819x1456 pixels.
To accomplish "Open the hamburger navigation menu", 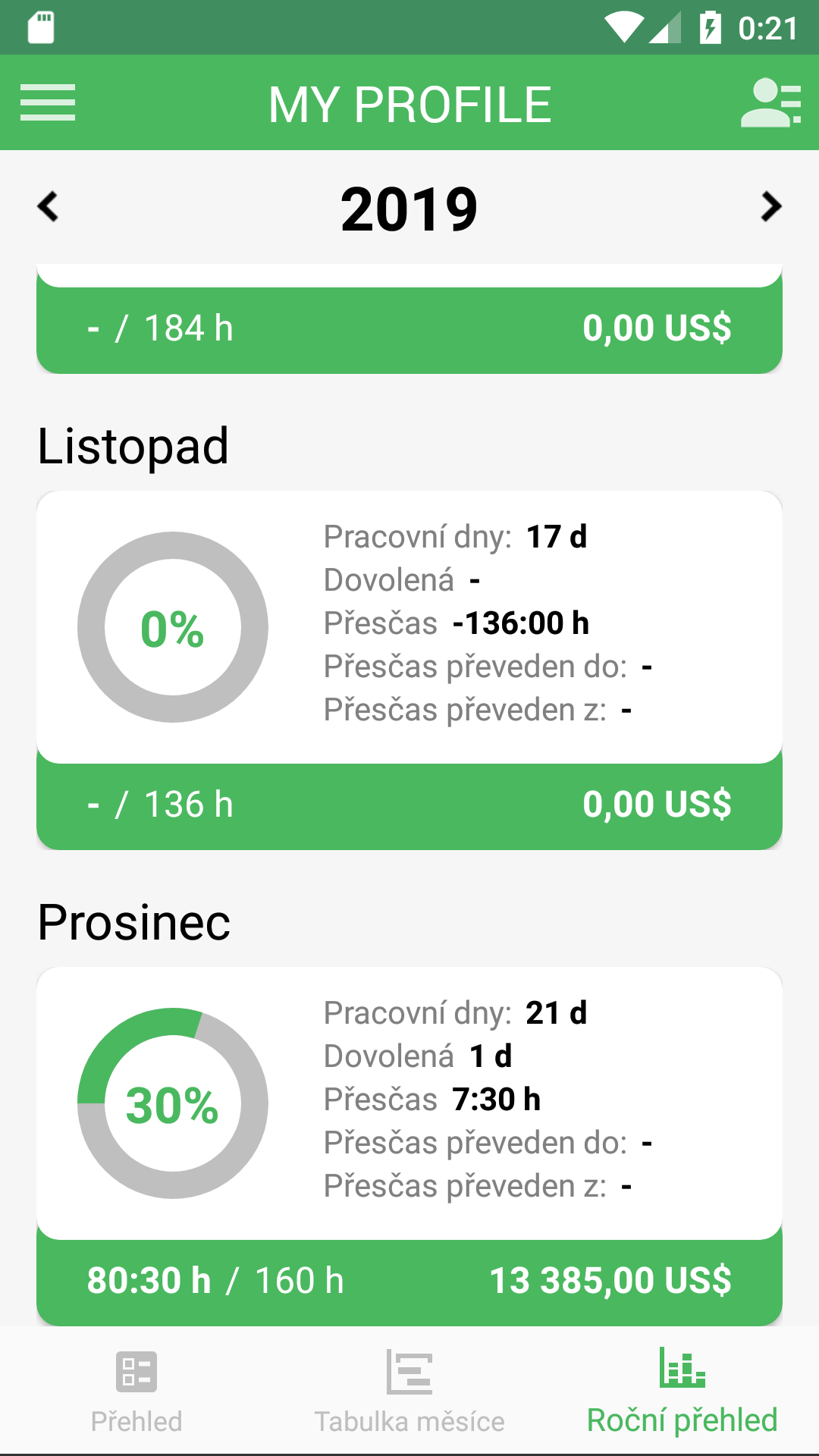I will tap(48, 102).
